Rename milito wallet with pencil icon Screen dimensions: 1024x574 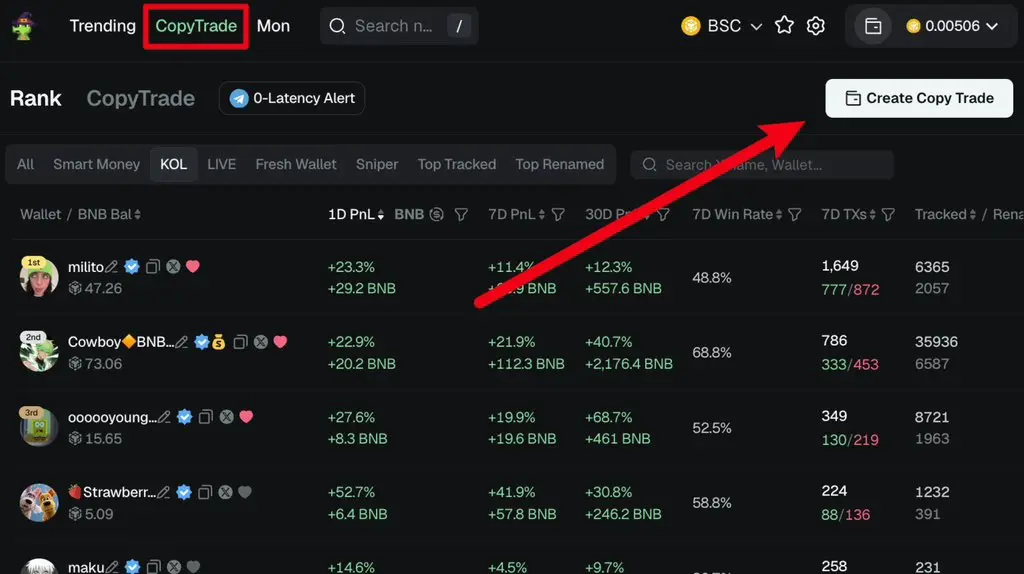tap(112, 267)
